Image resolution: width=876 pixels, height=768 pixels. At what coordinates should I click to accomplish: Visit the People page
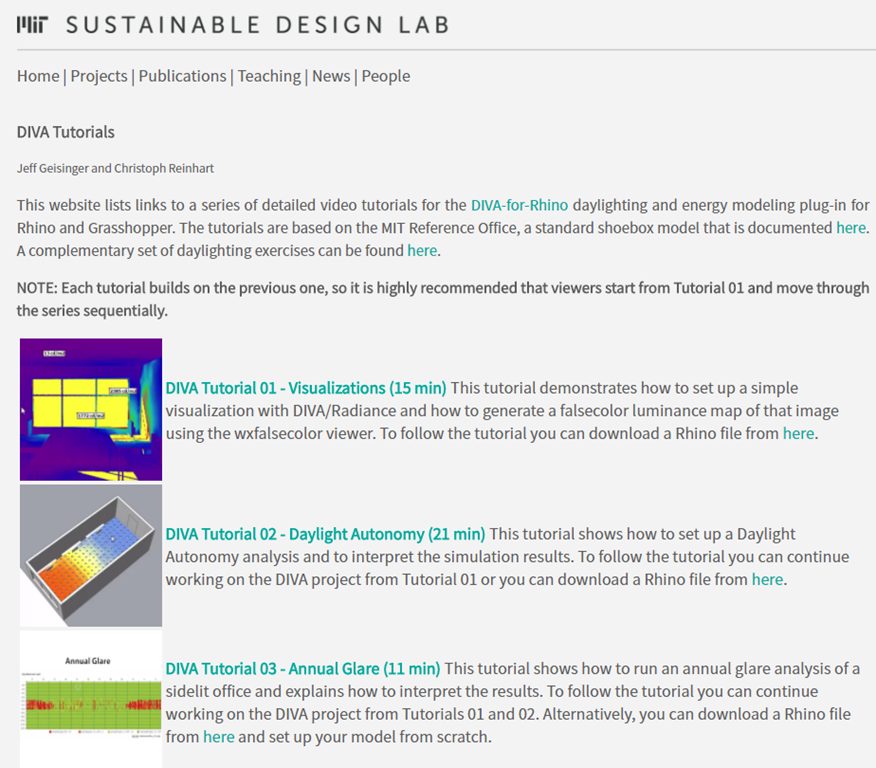[386, 76]
